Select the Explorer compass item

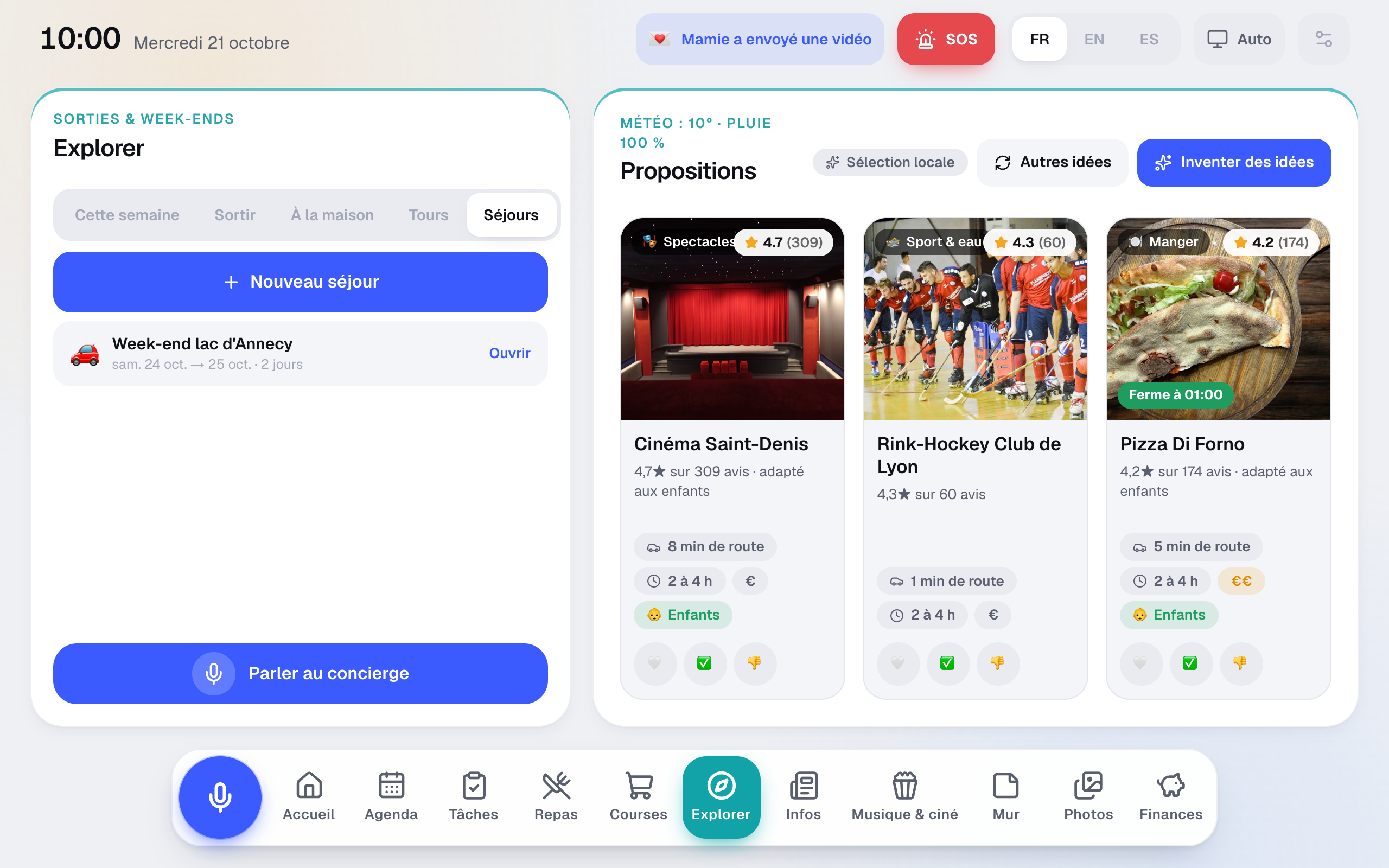coord(721,797)
